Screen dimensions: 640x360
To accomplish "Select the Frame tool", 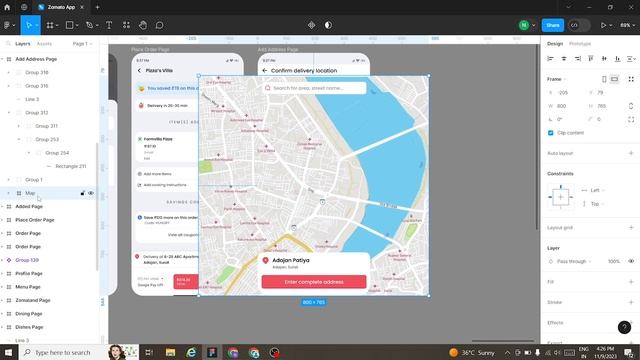I will click(x=50, y=25).
